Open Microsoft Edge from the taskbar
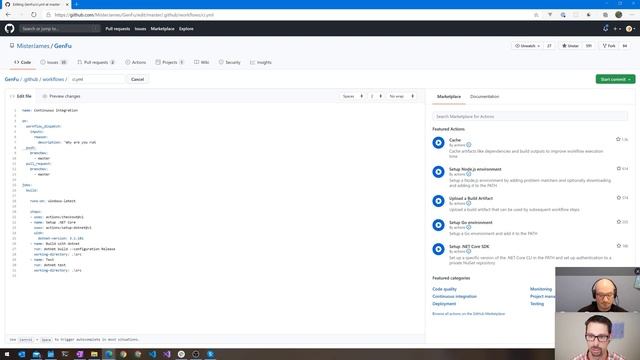Viewport: 640px width, 360px height. click(x=109, y=354)
